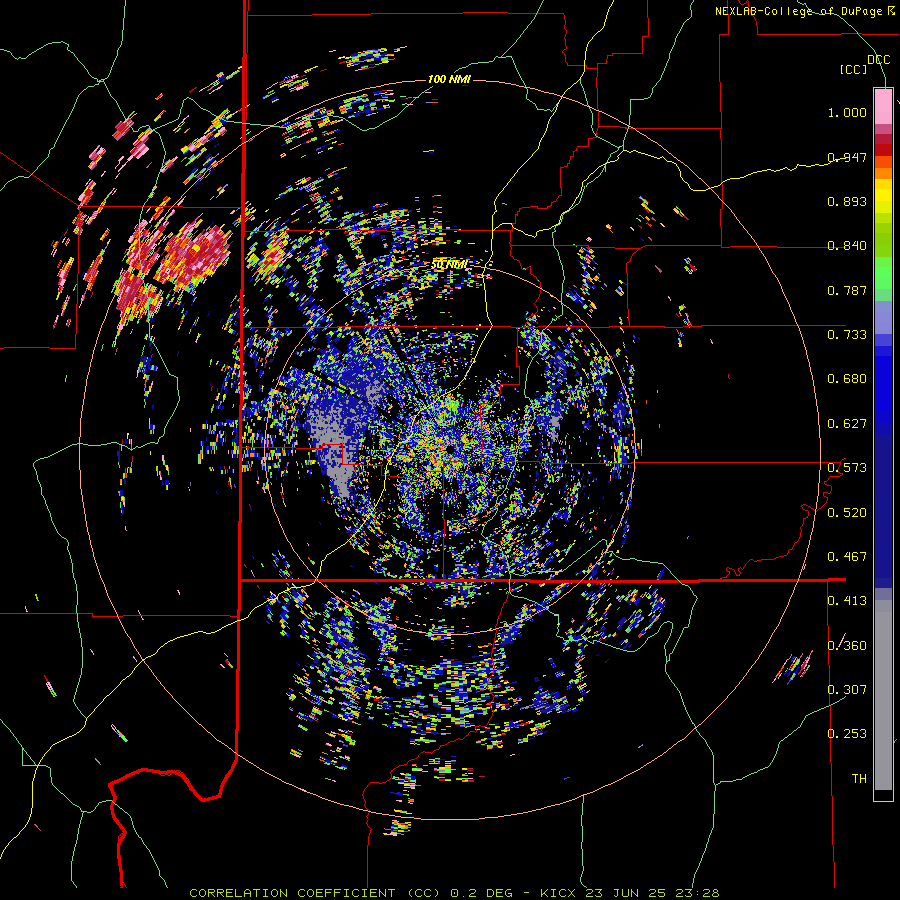Select the 0.733 legend value
Viewport: 900px width, 900px height.
click(x=847, y=335)
